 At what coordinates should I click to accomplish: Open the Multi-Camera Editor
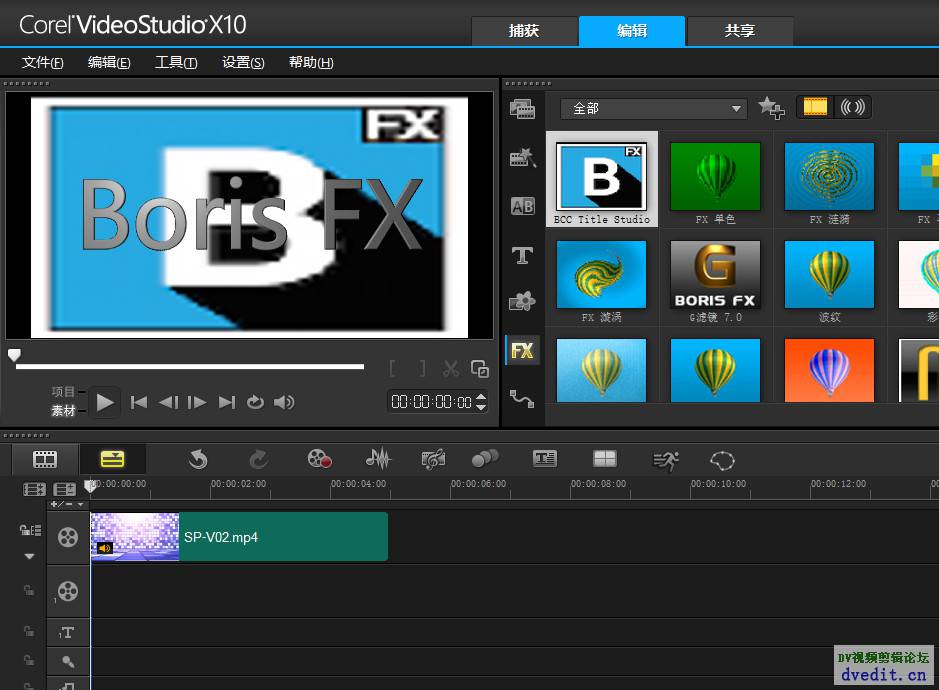pyautogui.click(x=604, y=459)
